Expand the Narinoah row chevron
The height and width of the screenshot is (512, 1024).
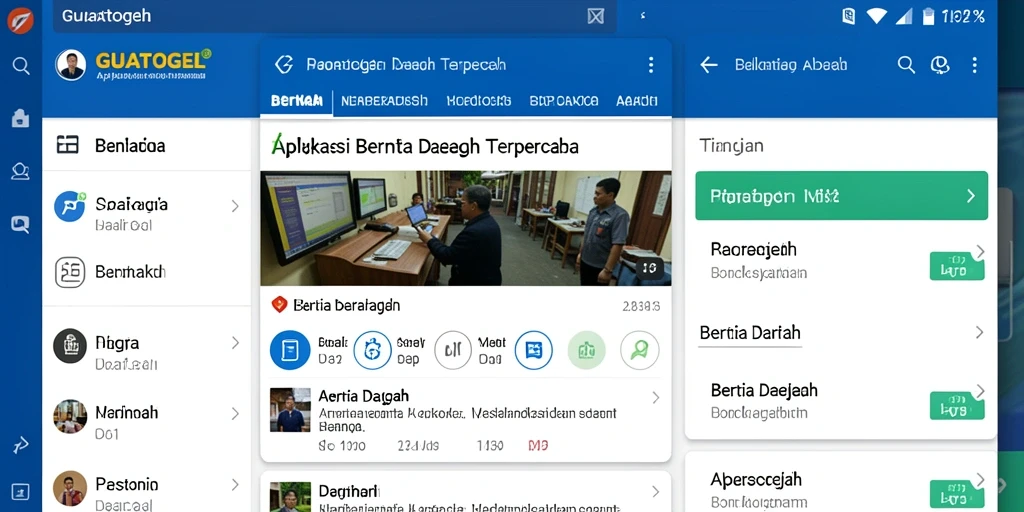tap(235, 413)
